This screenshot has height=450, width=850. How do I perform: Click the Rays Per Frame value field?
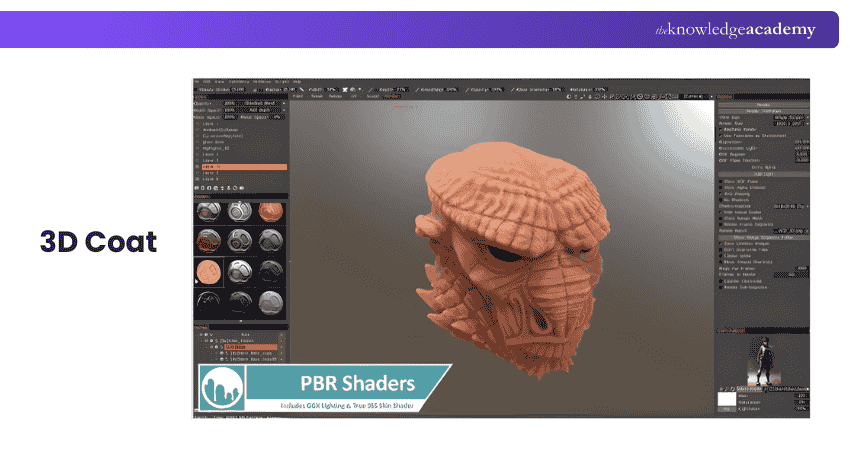click(x=801, y=268)
